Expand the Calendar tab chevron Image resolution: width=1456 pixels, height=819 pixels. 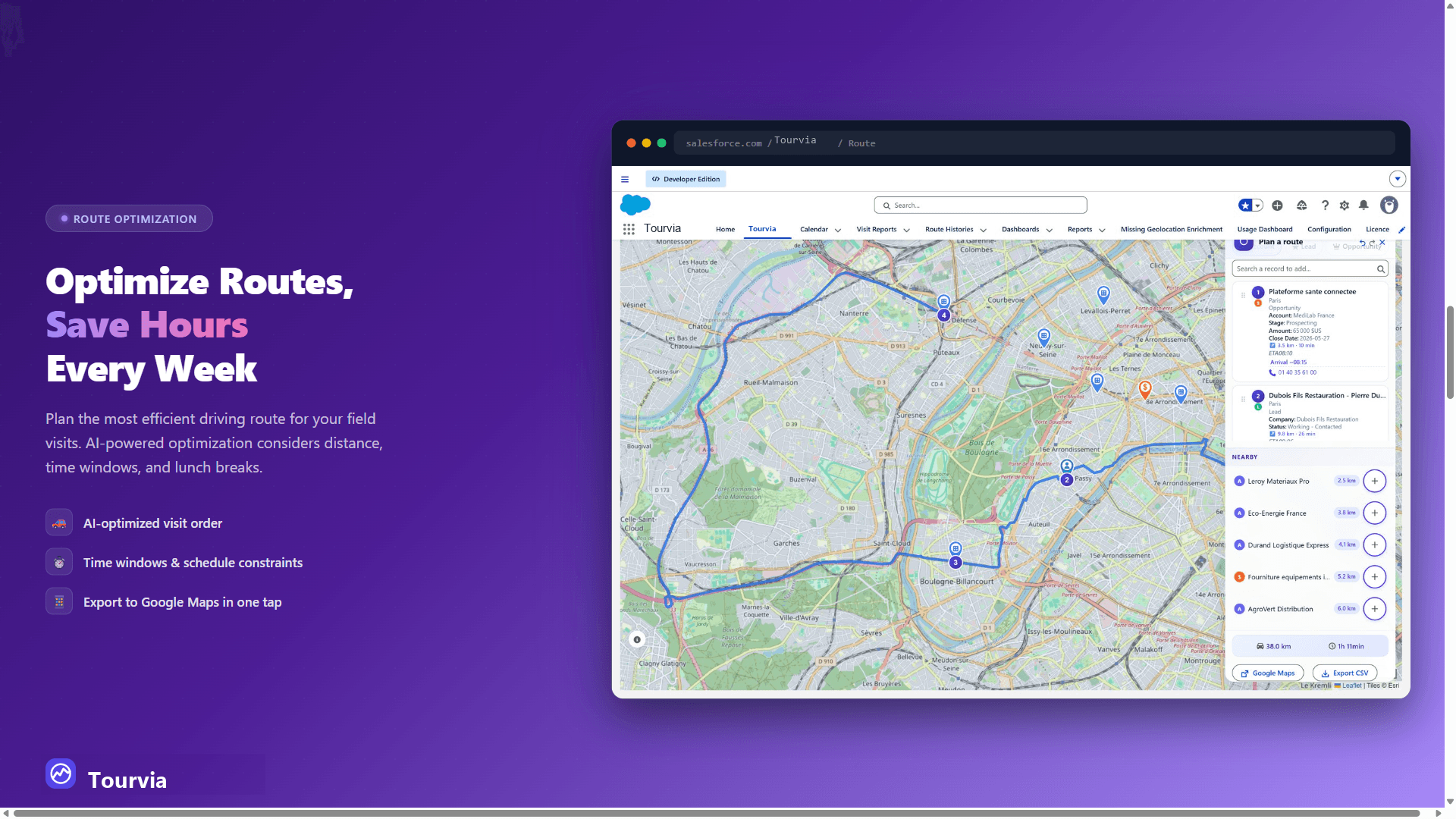[x=838, y=231]
